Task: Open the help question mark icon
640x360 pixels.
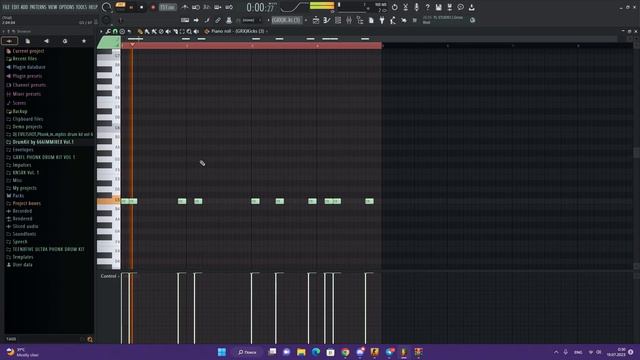Action: pyautogui.click(x=427, y=7)
